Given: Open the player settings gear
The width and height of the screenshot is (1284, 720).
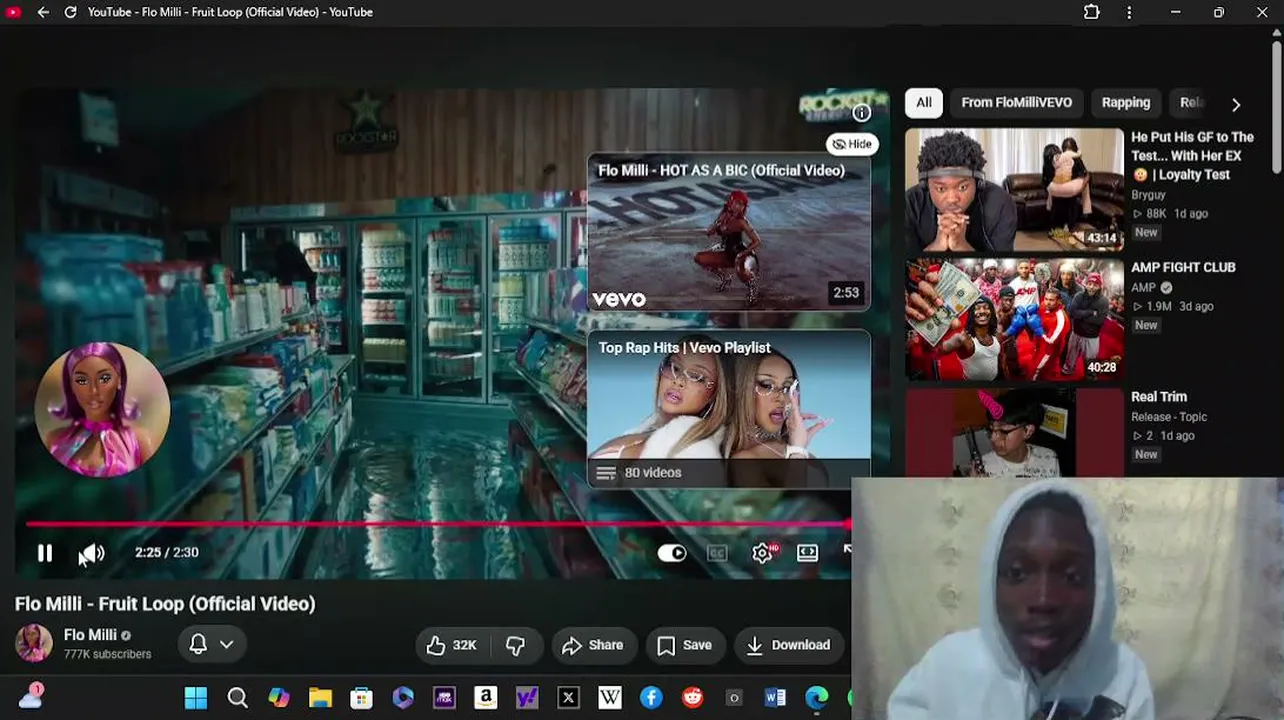Looking at the screenshot, I should coord(762,553).
